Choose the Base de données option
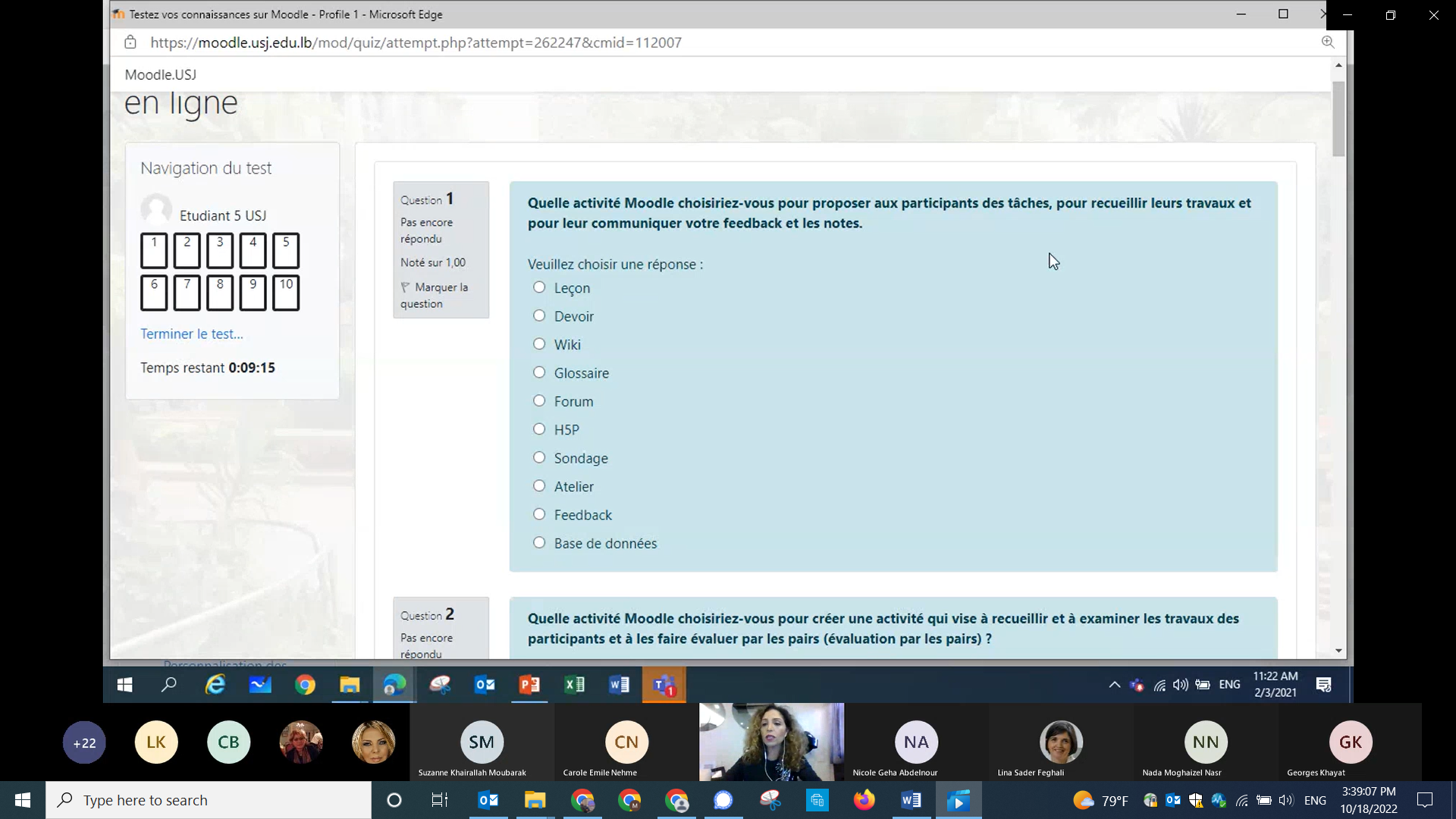 pos(539,543)
